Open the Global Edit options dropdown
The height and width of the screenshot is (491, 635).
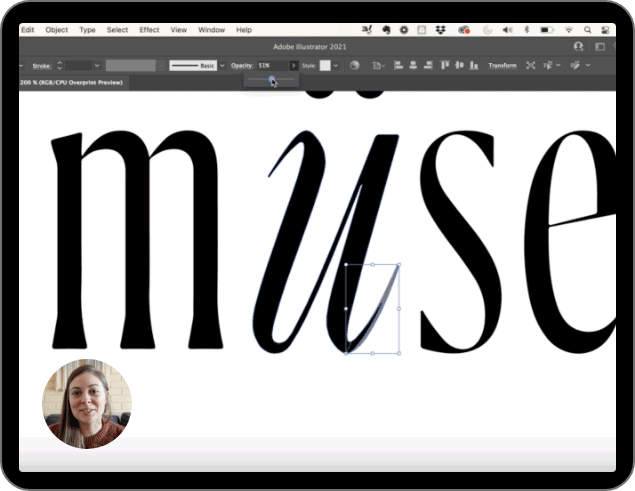[x=588, y=65]
